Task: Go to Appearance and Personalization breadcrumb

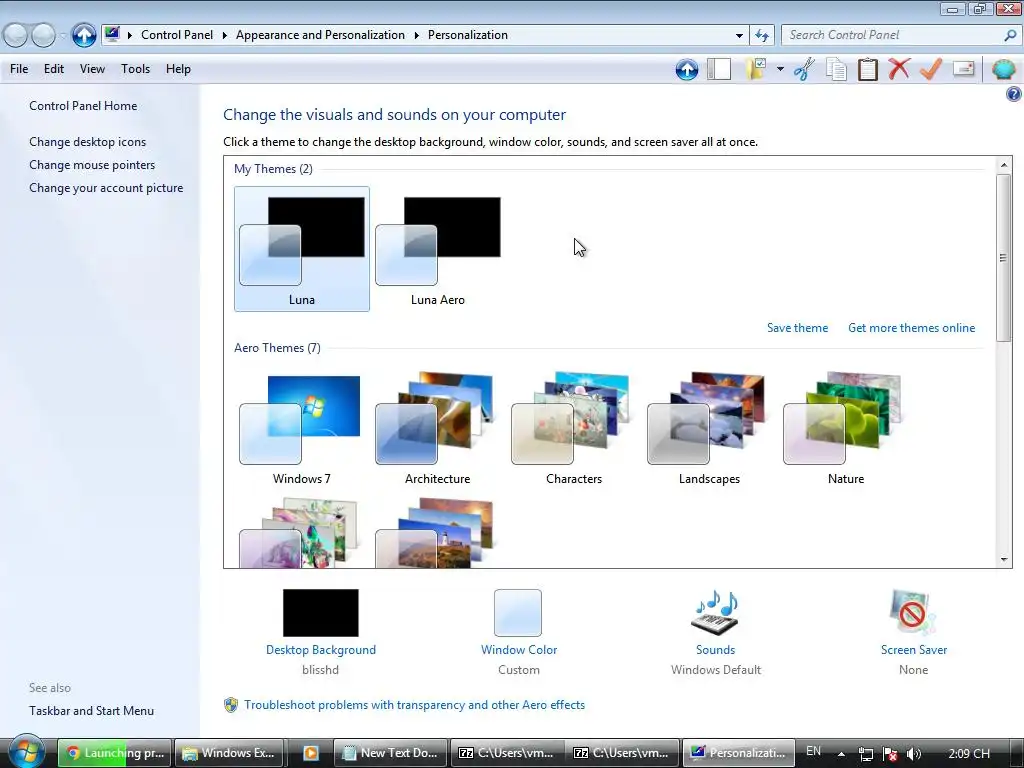Action: 320,35
